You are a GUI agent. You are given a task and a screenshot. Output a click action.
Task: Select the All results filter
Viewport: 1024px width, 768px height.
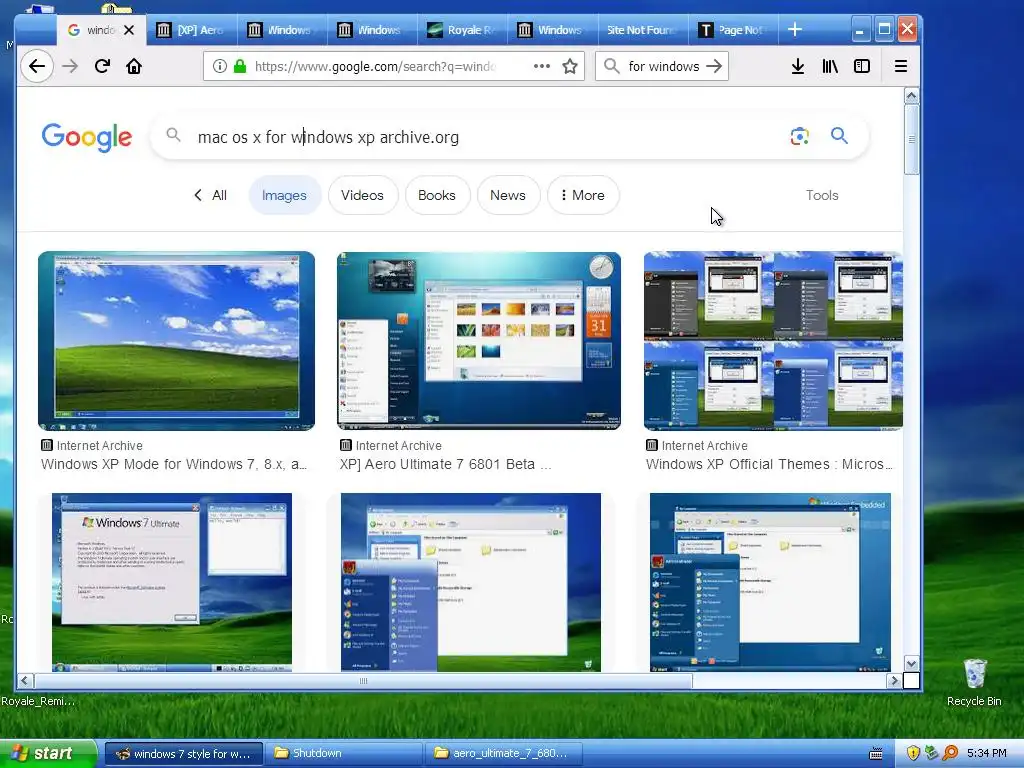point(211,195)
